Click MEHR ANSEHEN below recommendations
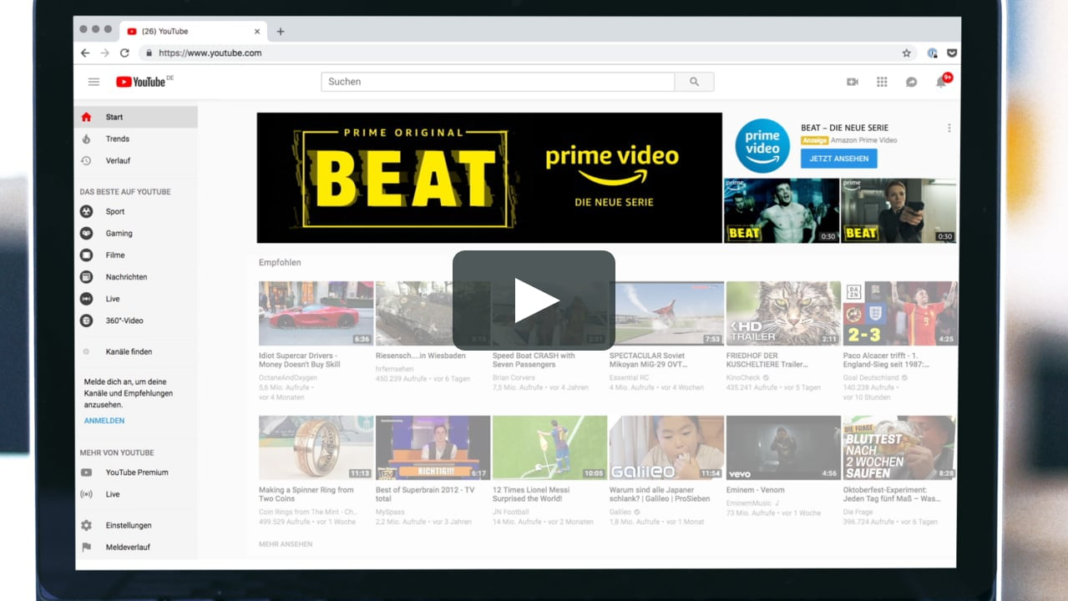The image size is (1068, 601). click(x=285, y=544)
